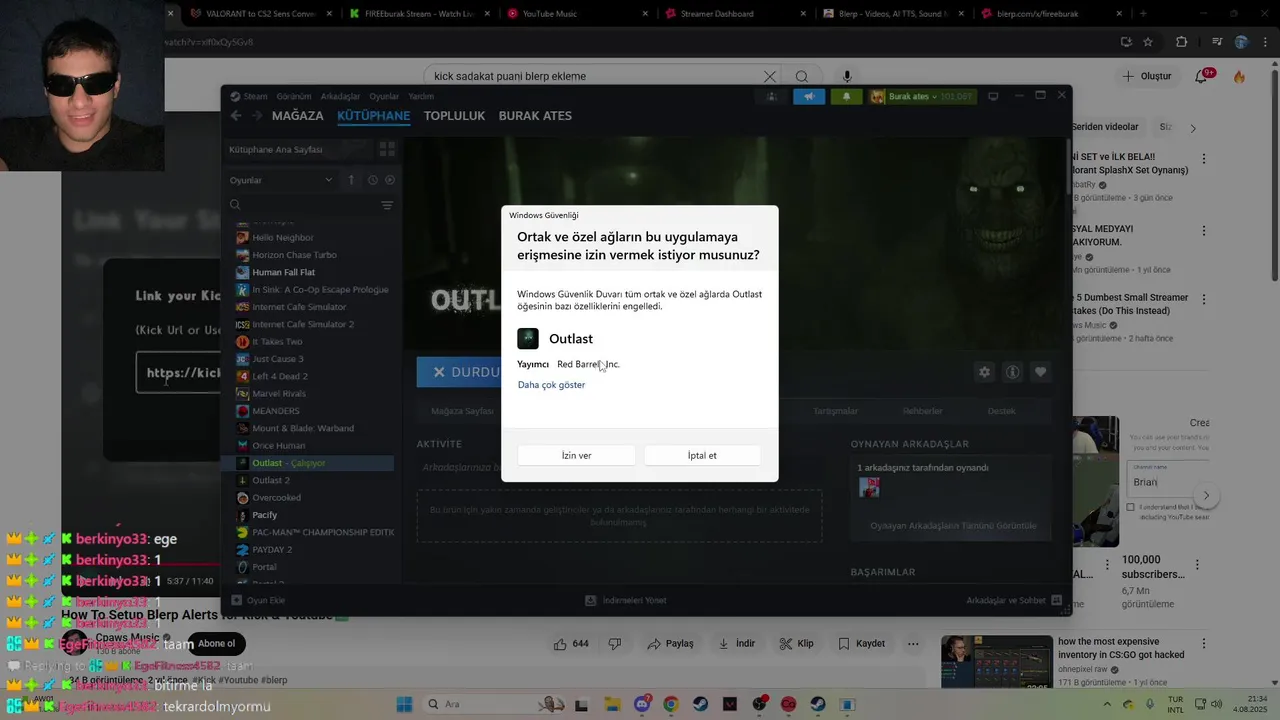This screenshot has width=1280, height=720.
Task: Click Oluştur create button on YouTube
Action: click(x=1147, y=76)
